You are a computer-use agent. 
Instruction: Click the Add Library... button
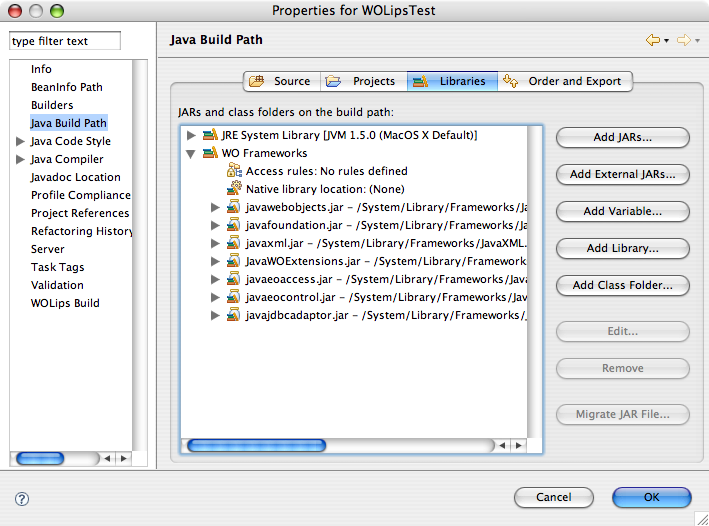pos(623,248)
